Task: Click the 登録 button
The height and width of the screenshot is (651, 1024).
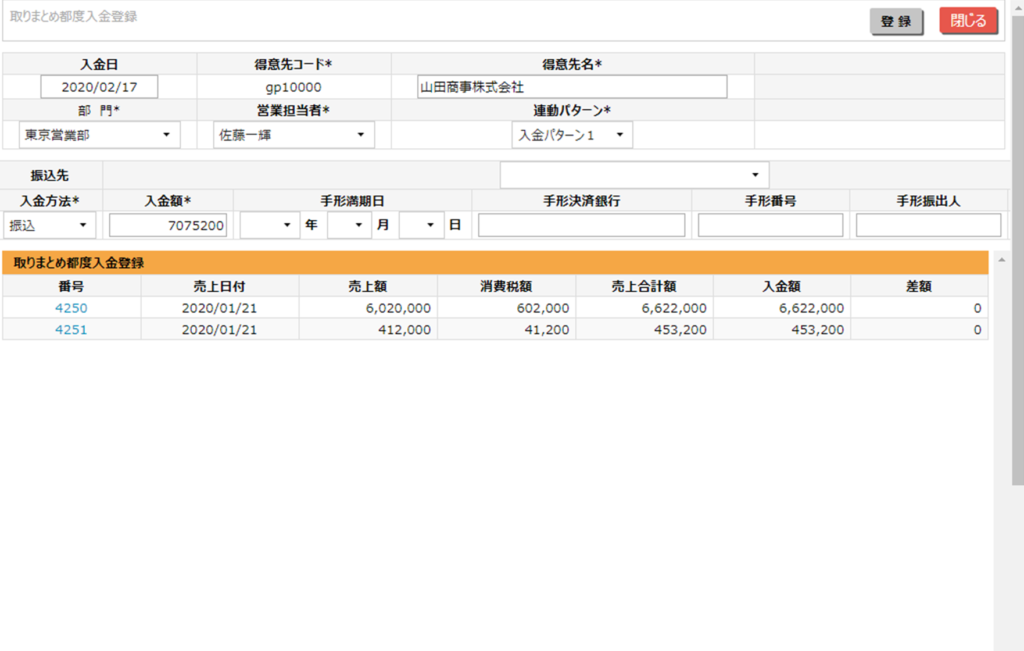Action: coord(895,21)
